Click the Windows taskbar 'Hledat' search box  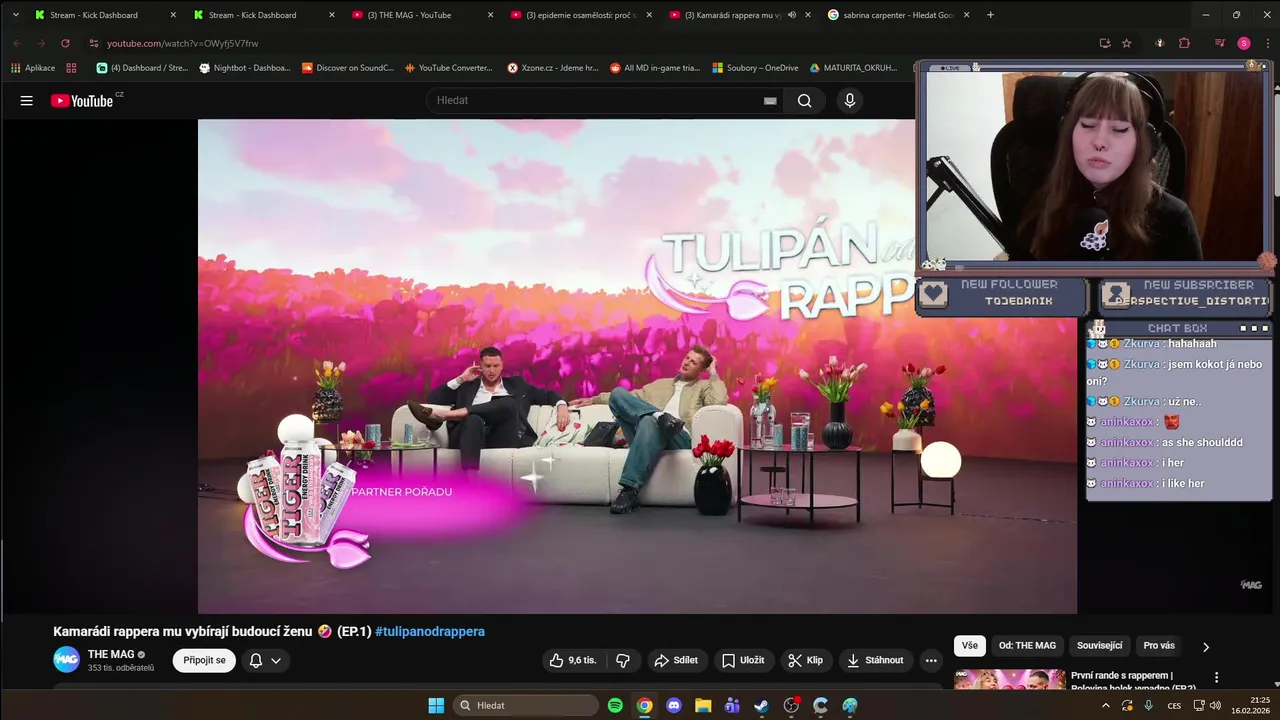pos(526,705)
